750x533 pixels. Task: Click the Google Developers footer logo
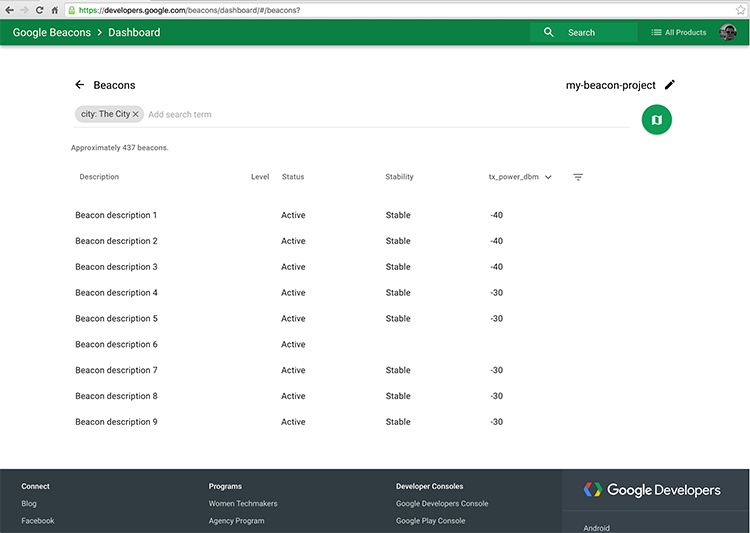(x=652, y=490)
